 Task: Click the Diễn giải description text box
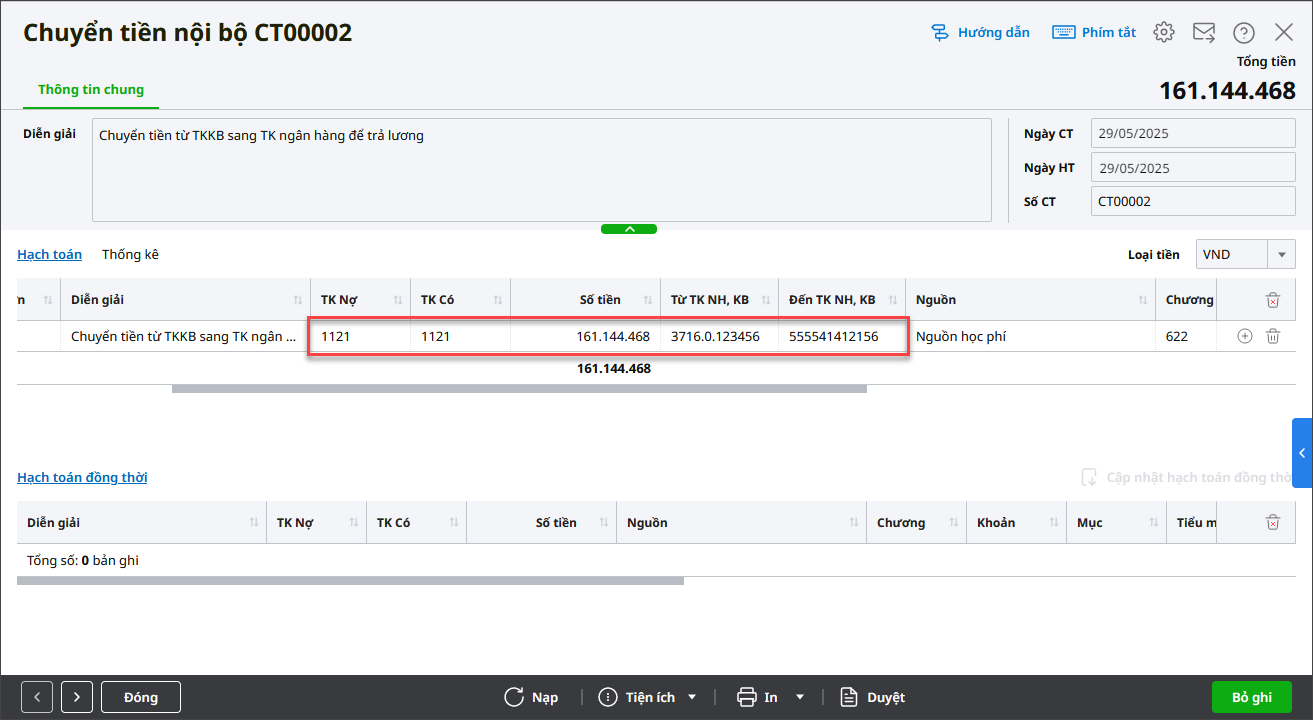541,170
